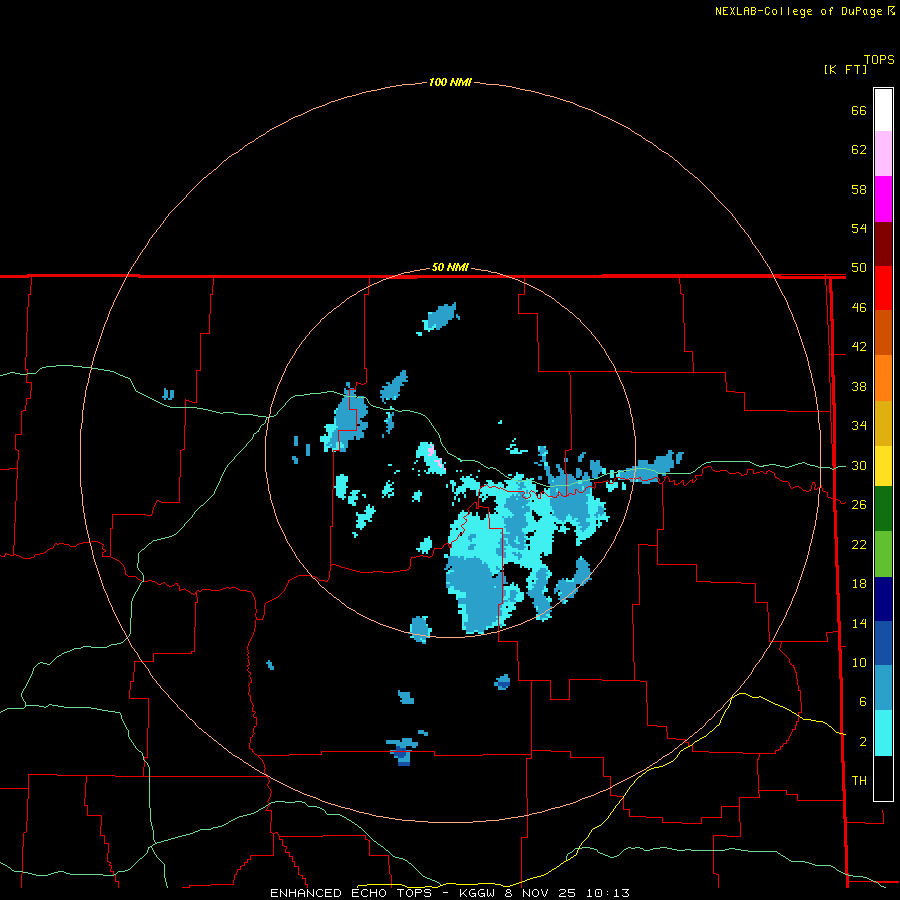The height and width of the screenshot is (900, 900).
Task: Pick the medium blue legend band
Action: [883, 643]
